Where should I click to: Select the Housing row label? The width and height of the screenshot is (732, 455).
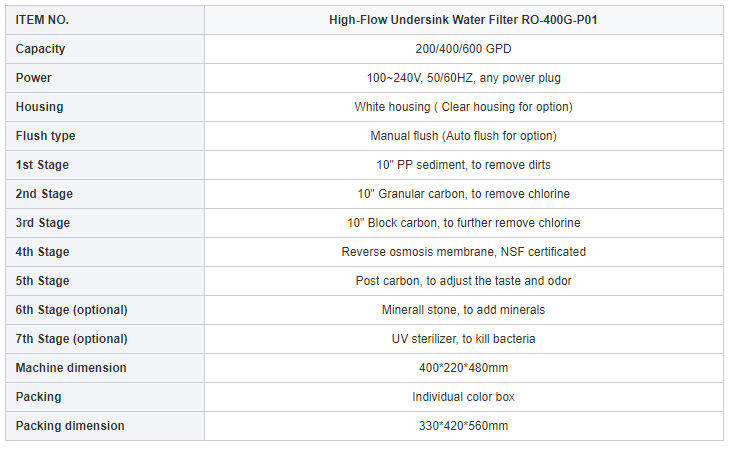point(39,107)
